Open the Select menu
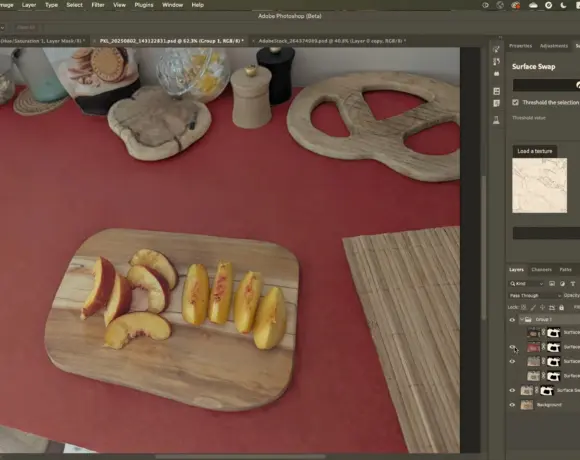580x460 pixels. (74, 5)
